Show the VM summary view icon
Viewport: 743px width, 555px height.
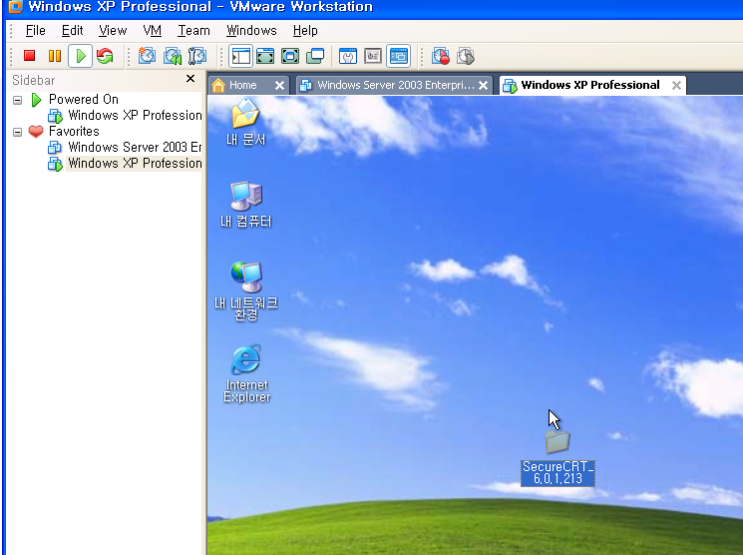[348, 56]
